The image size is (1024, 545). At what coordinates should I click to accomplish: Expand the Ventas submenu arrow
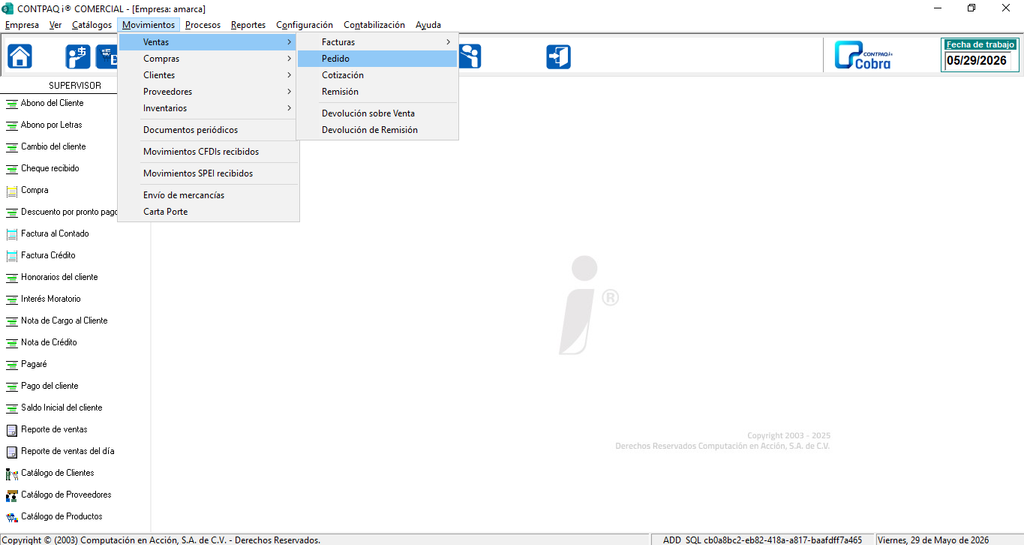289,42
